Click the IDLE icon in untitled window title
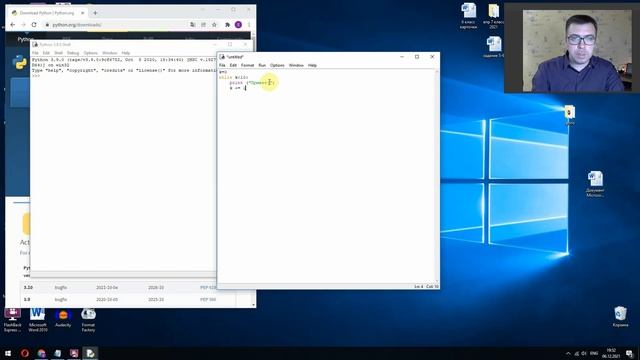Viewport: 640px width, 360px height. pos(222,57)
